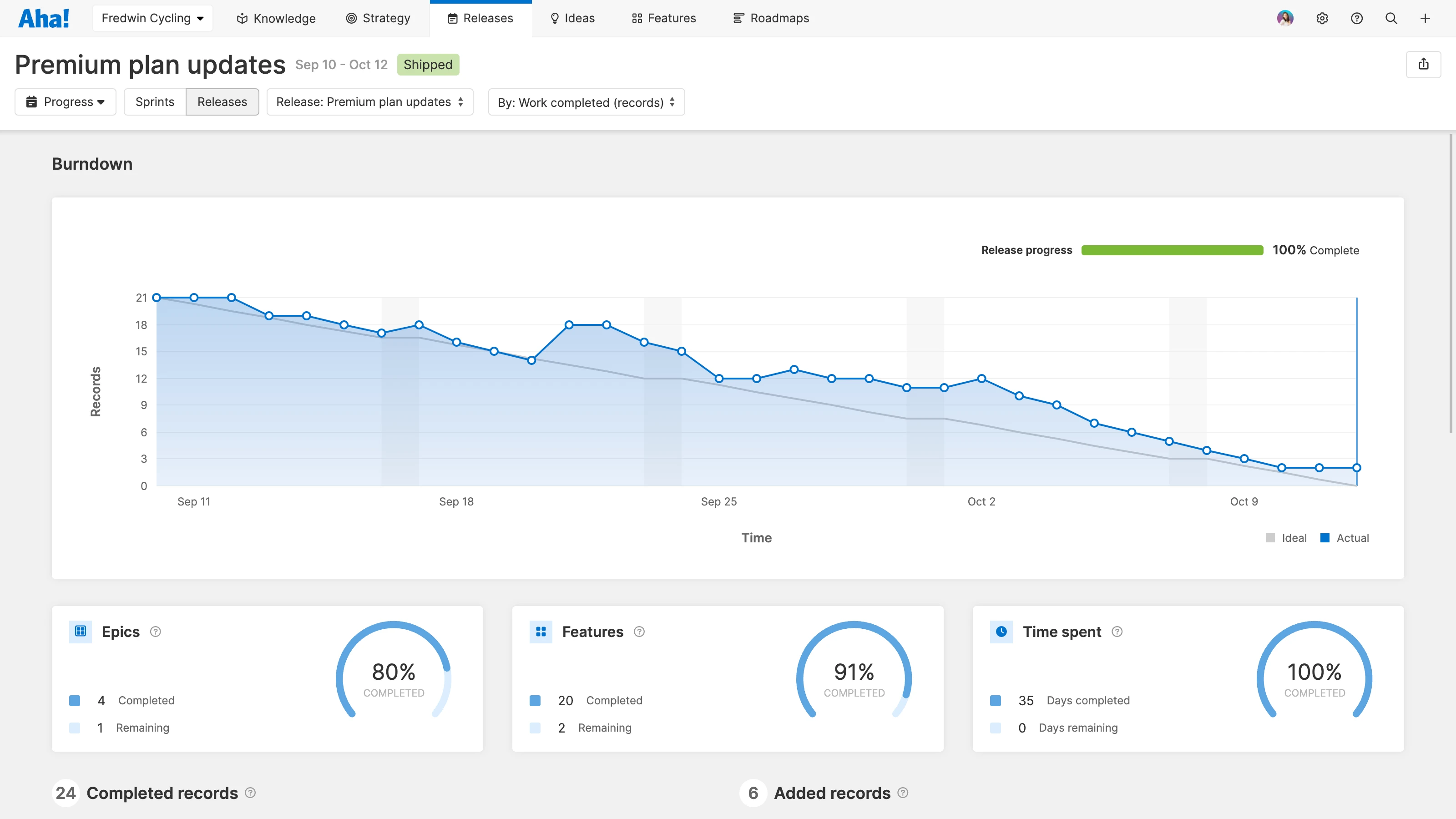Click the green release progress bar
This screenshot has height=819, width=1456.
click(x=1172, y=250)
